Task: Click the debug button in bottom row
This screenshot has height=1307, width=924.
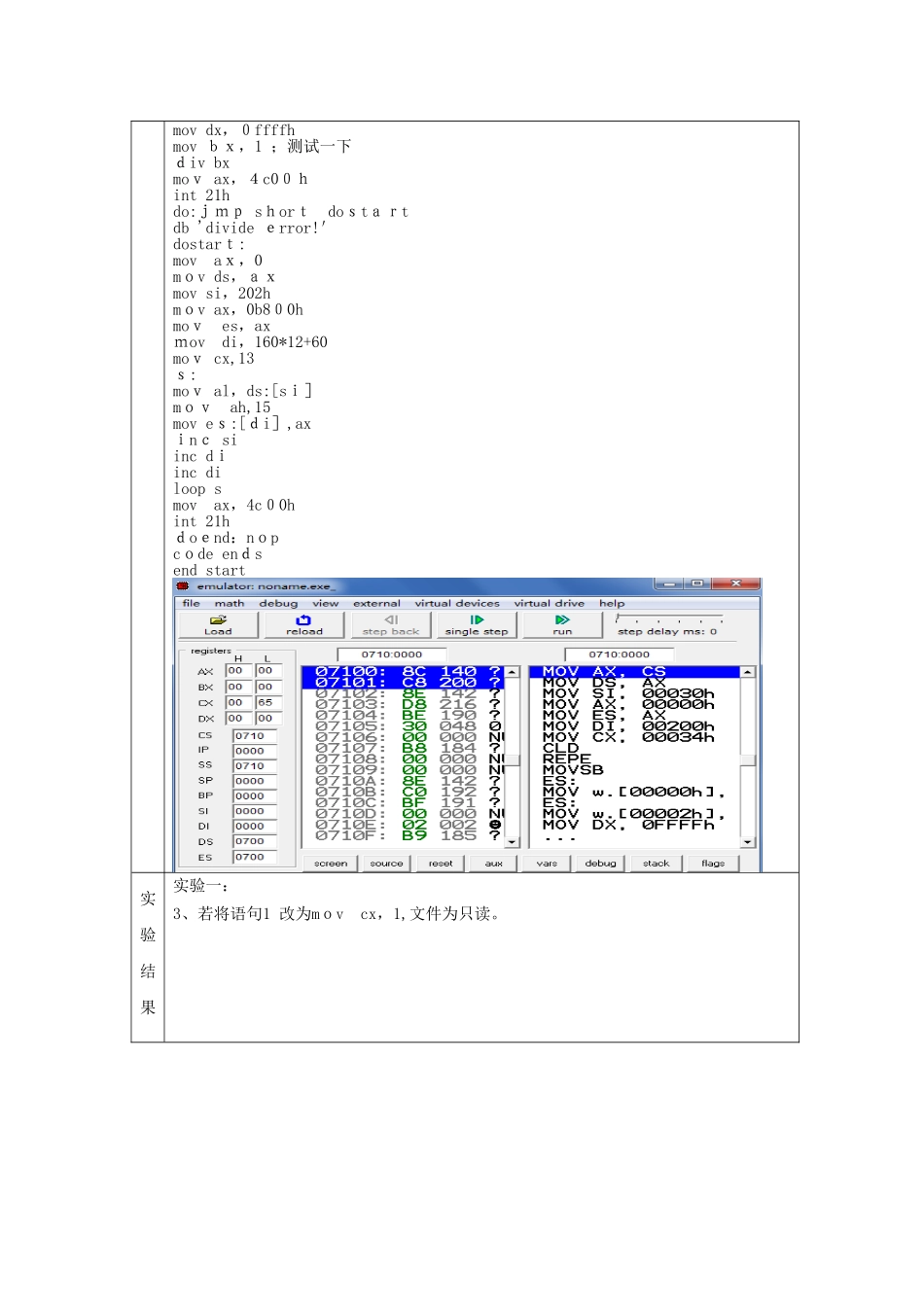Action: click(600, 864)
